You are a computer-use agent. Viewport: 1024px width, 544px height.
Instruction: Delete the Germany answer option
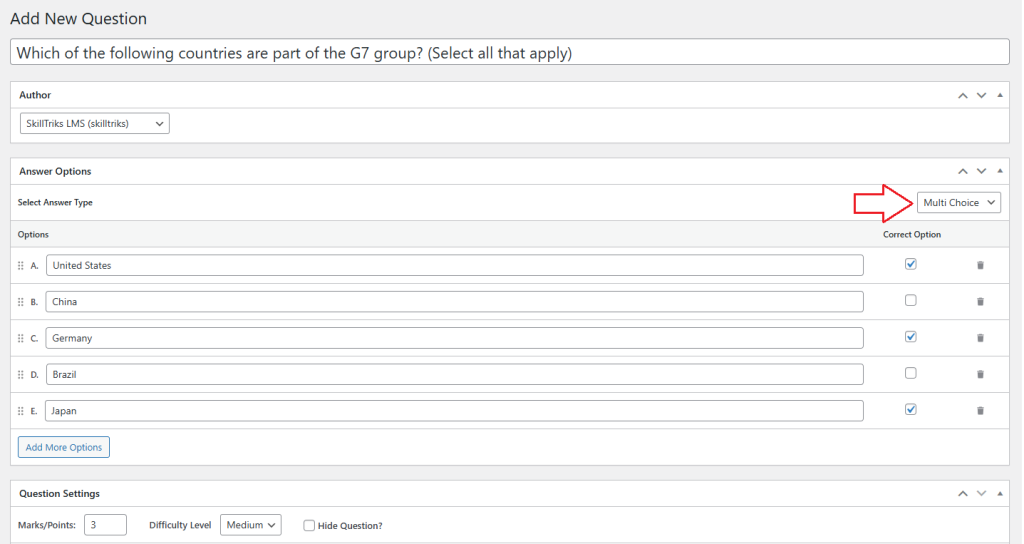980,338
